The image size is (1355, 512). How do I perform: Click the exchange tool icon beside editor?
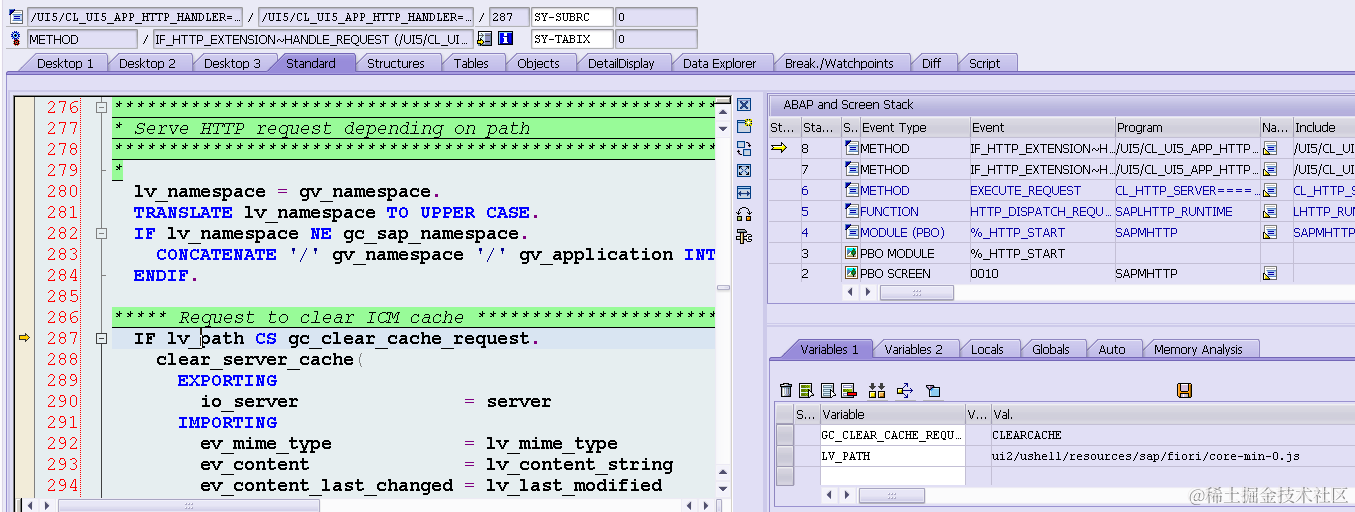click(743, 148)
